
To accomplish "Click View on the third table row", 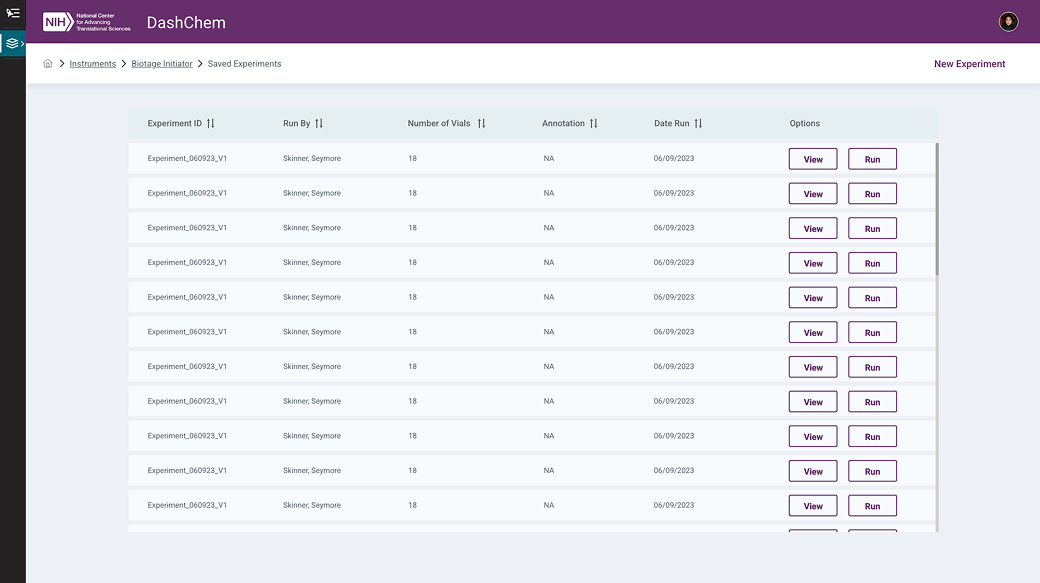I will (812, 229).
